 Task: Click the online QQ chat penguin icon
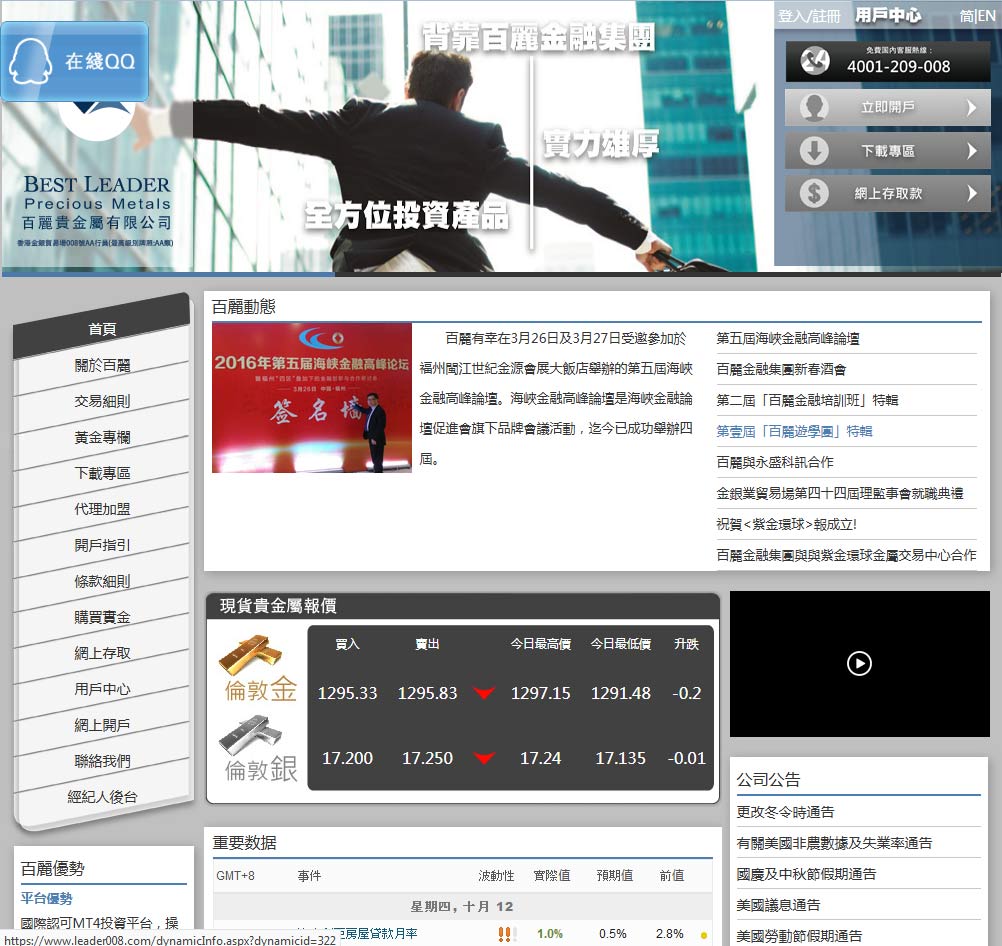tap(31, 62)
